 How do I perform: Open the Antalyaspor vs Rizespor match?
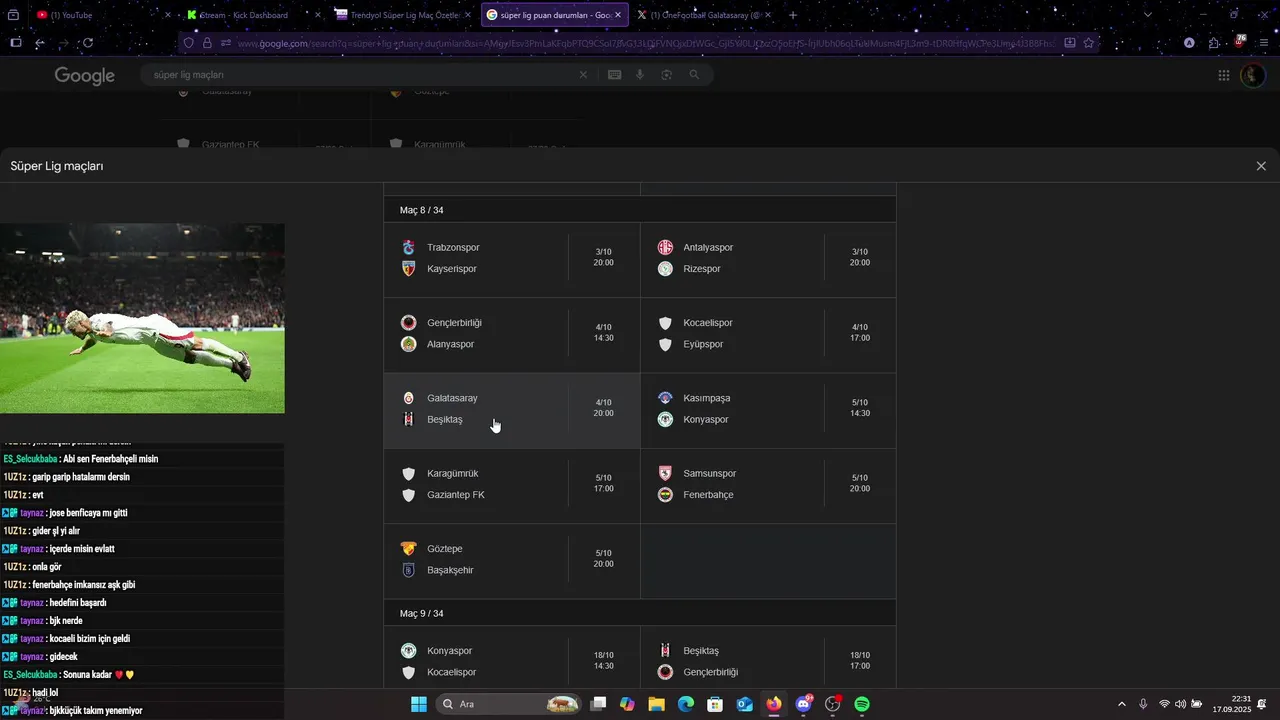[x=768, y=258]
